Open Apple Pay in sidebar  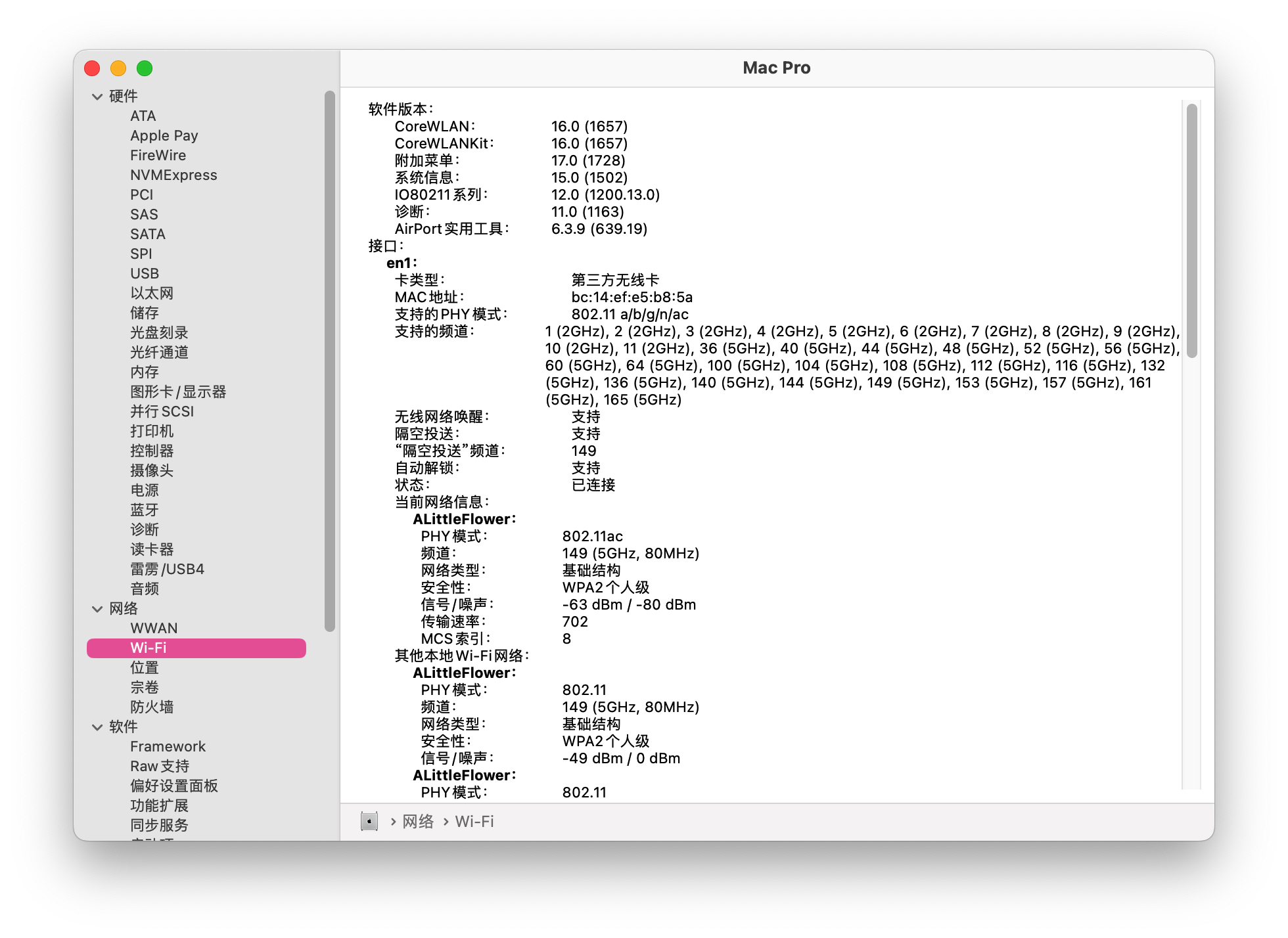click(164, 135)
